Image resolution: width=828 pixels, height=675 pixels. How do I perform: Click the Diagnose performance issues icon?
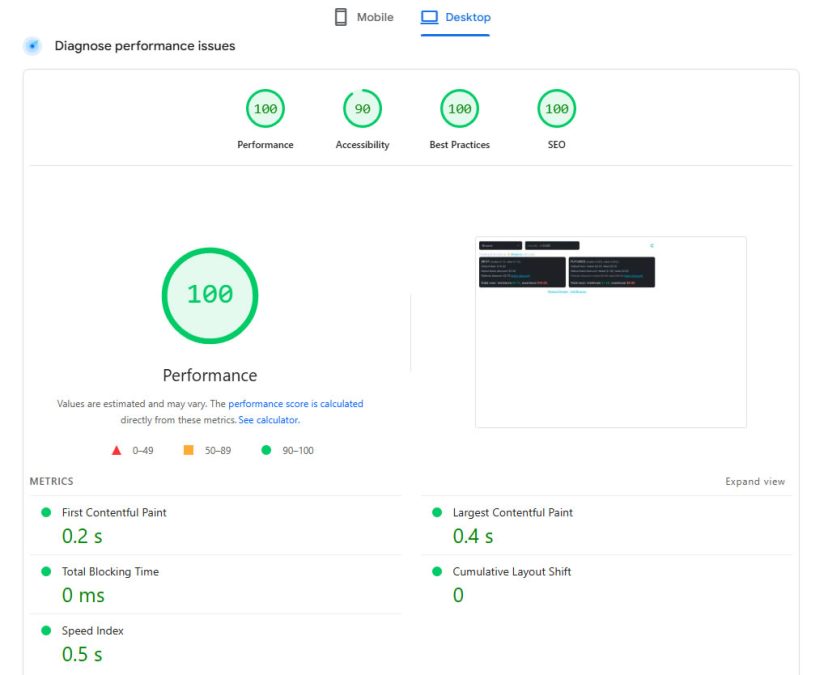[x=32, y=46]
